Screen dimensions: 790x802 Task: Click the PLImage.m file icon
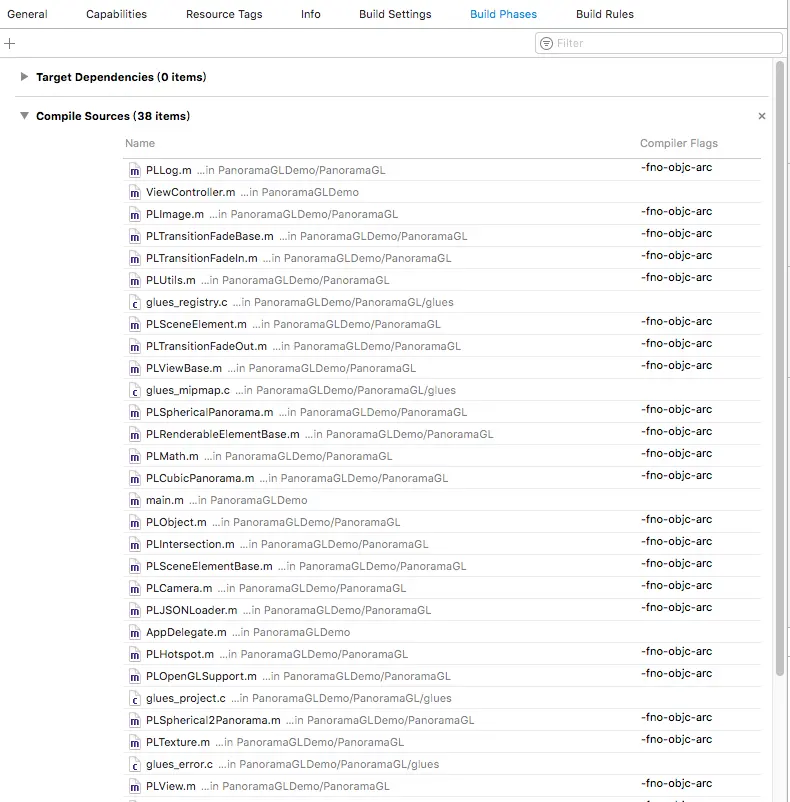[x=134, y=215]
